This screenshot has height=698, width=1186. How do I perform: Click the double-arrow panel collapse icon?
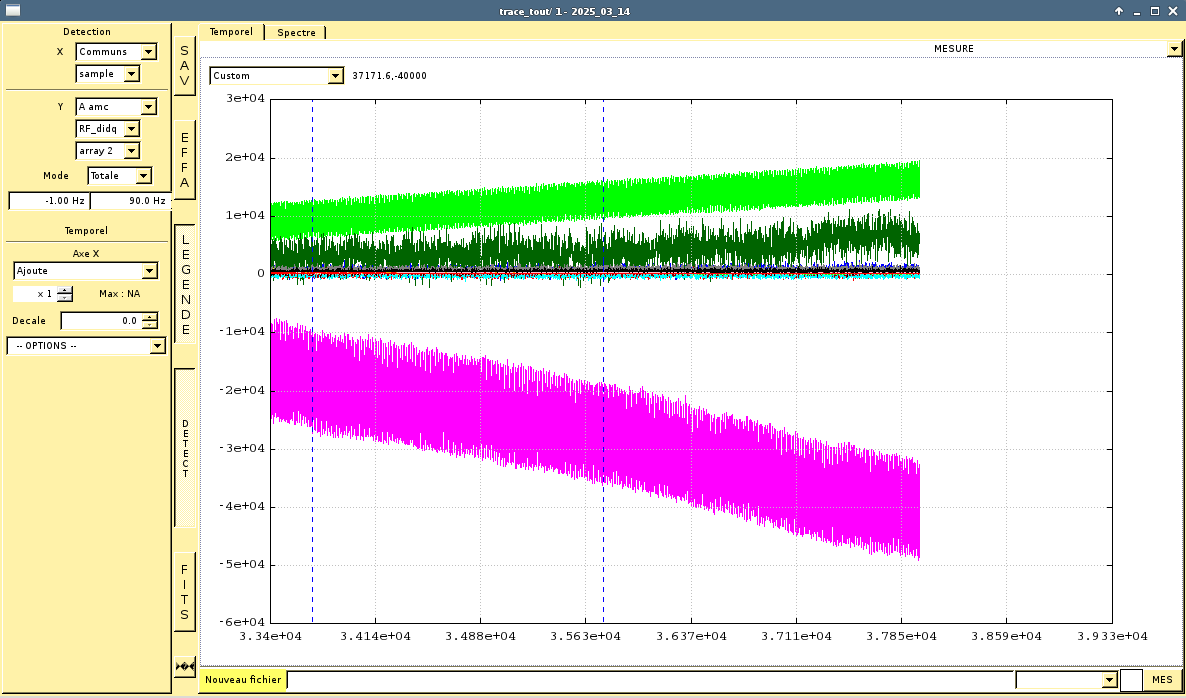[x=185, y=666]
